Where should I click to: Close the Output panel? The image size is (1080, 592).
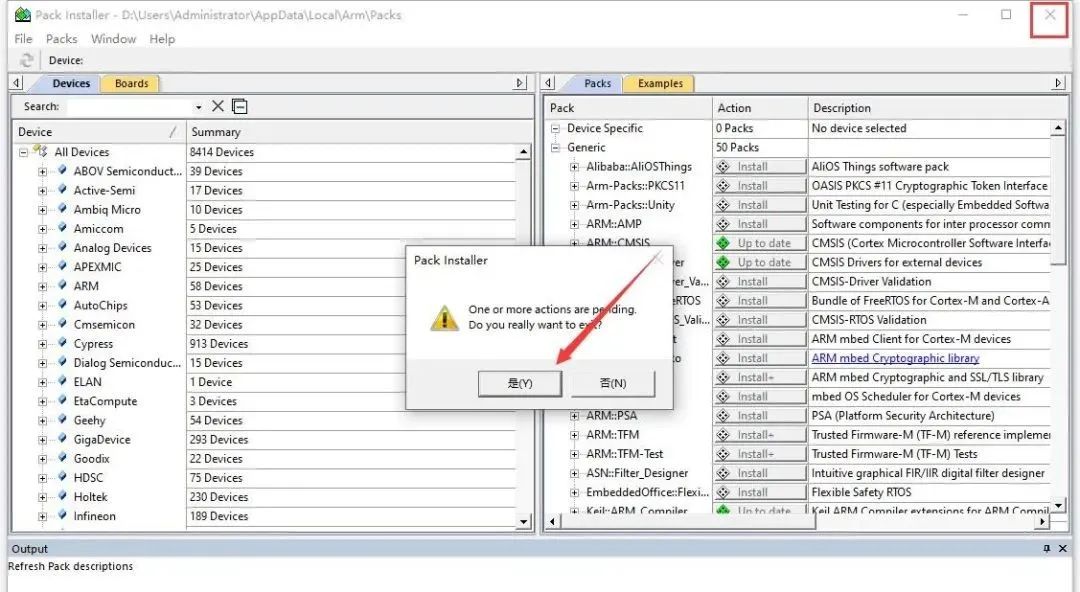[x=1062, y=549]
